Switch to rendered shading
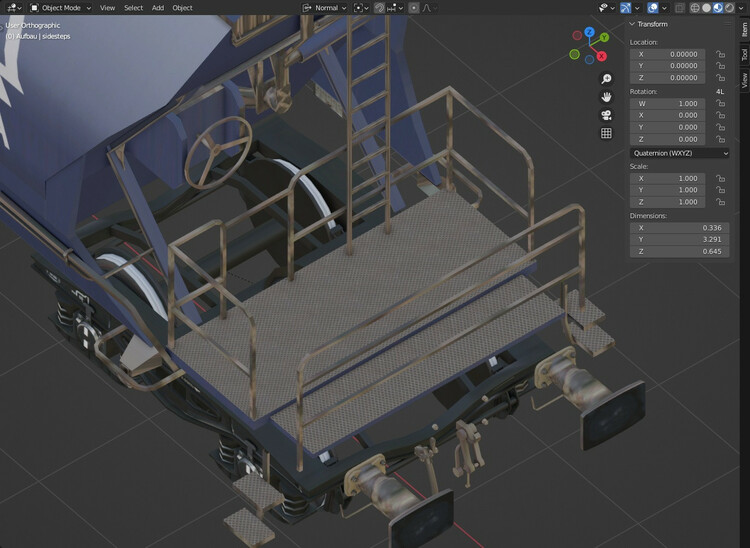 coord(729,8)
